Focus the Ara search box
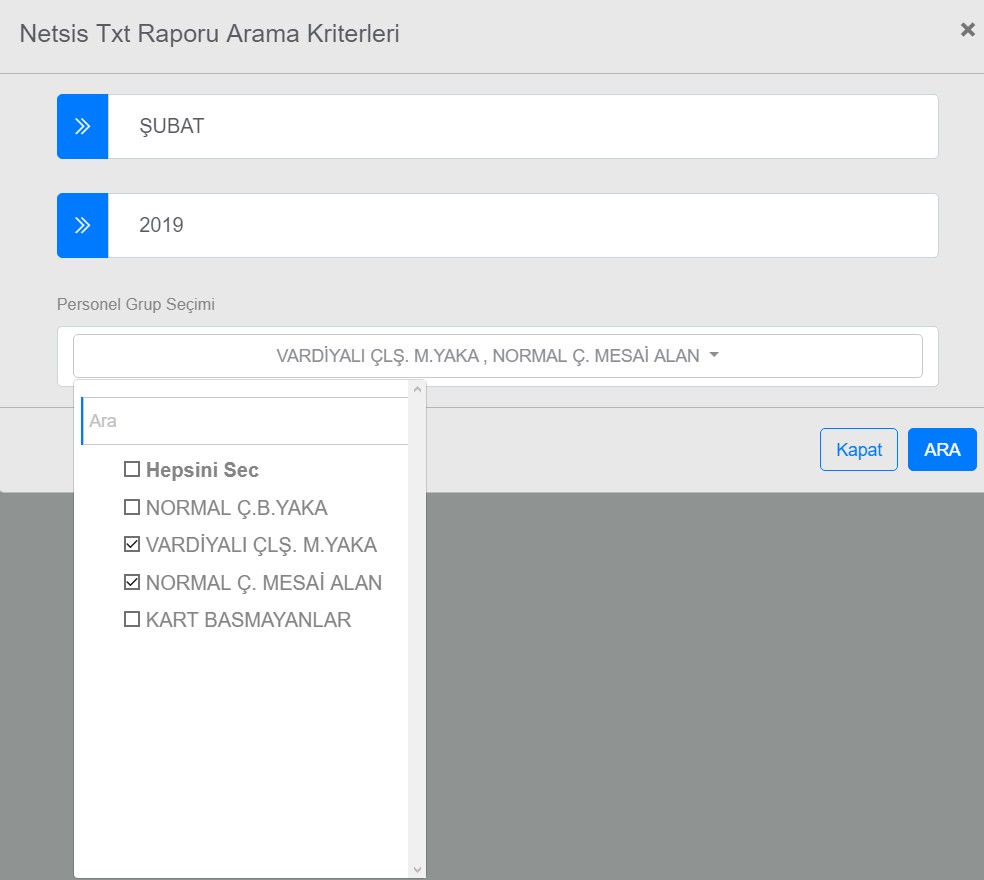984x880 pixels. click(245, 421)
